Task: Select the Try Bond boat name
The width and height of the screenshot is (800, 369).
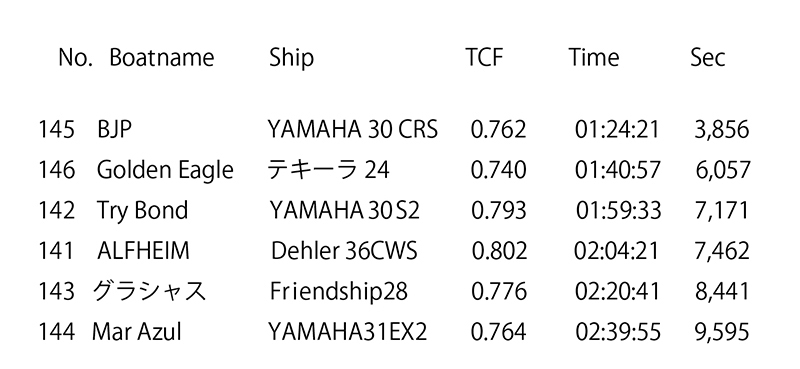Action: [142, 211]
